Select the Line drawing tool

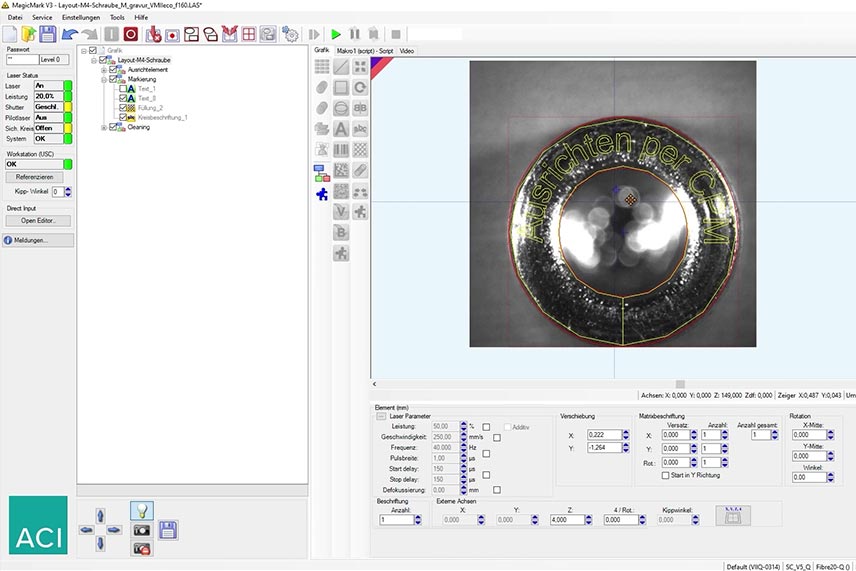[x=341, y=67]
